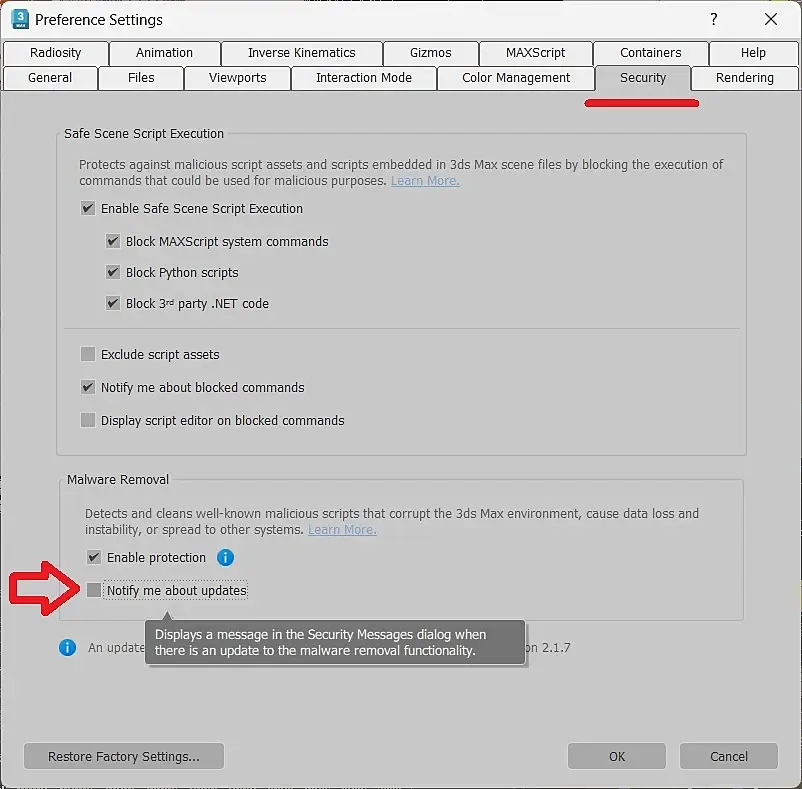This screenshot has height=789, width=802.
Task: Toggle Block Python scripts checkbox
Action: click(113, 272)
